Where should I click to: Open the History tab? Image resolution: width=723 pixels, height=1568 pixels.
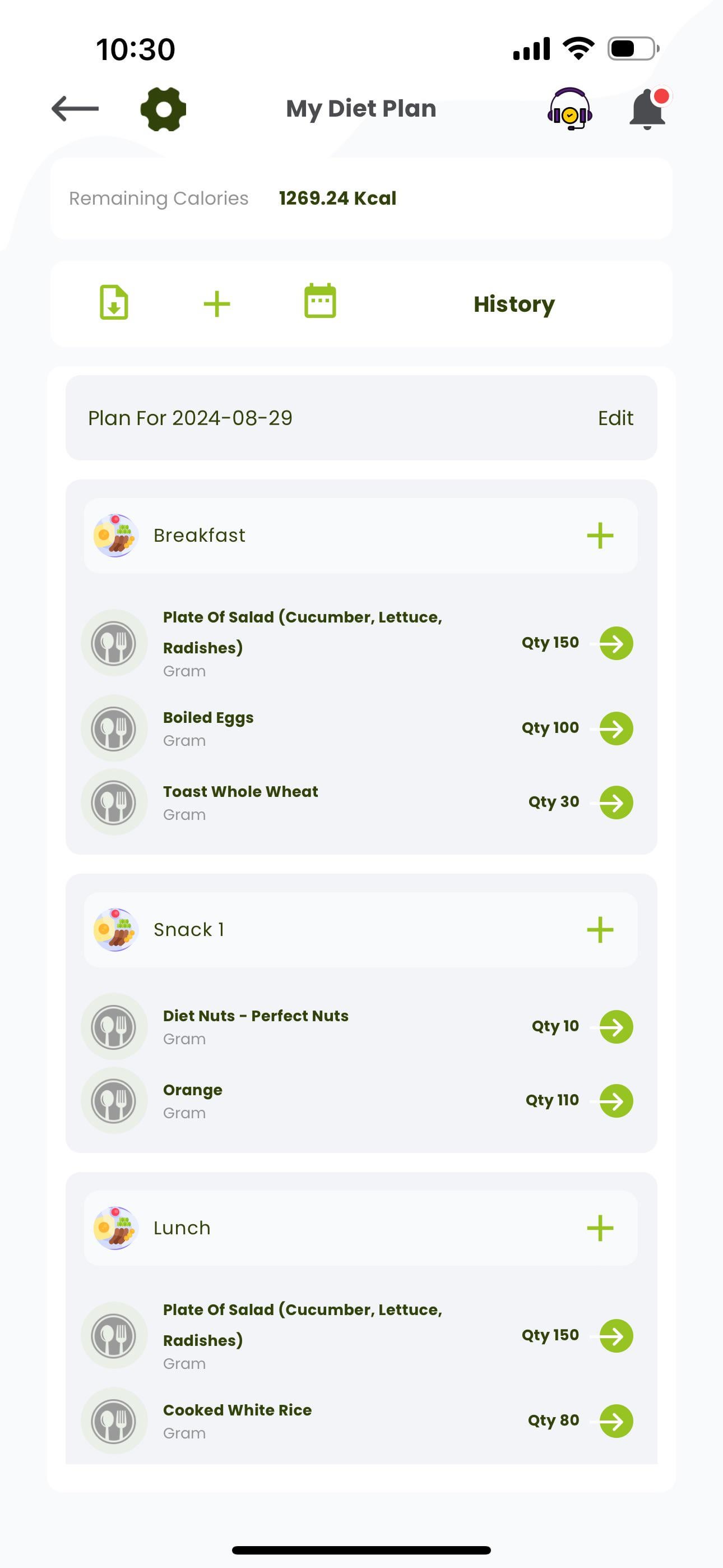[515, 304]
